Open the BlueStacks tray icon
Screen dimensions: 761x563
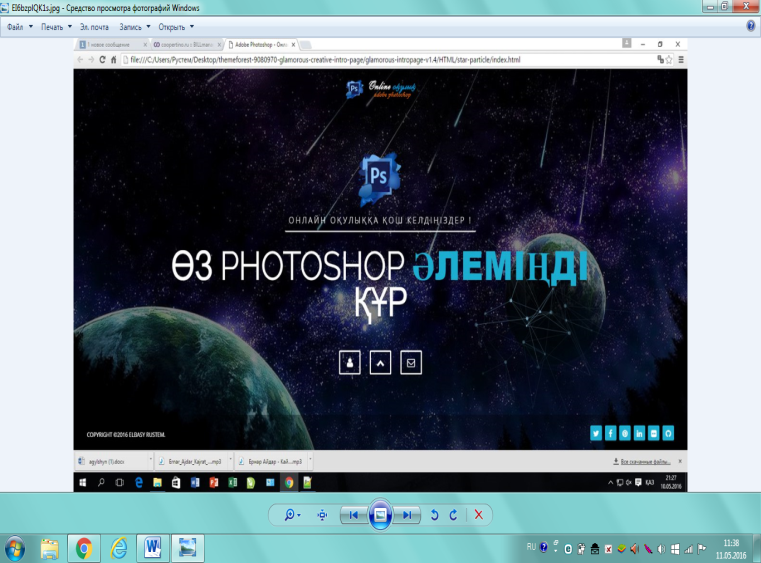[621, 549]
